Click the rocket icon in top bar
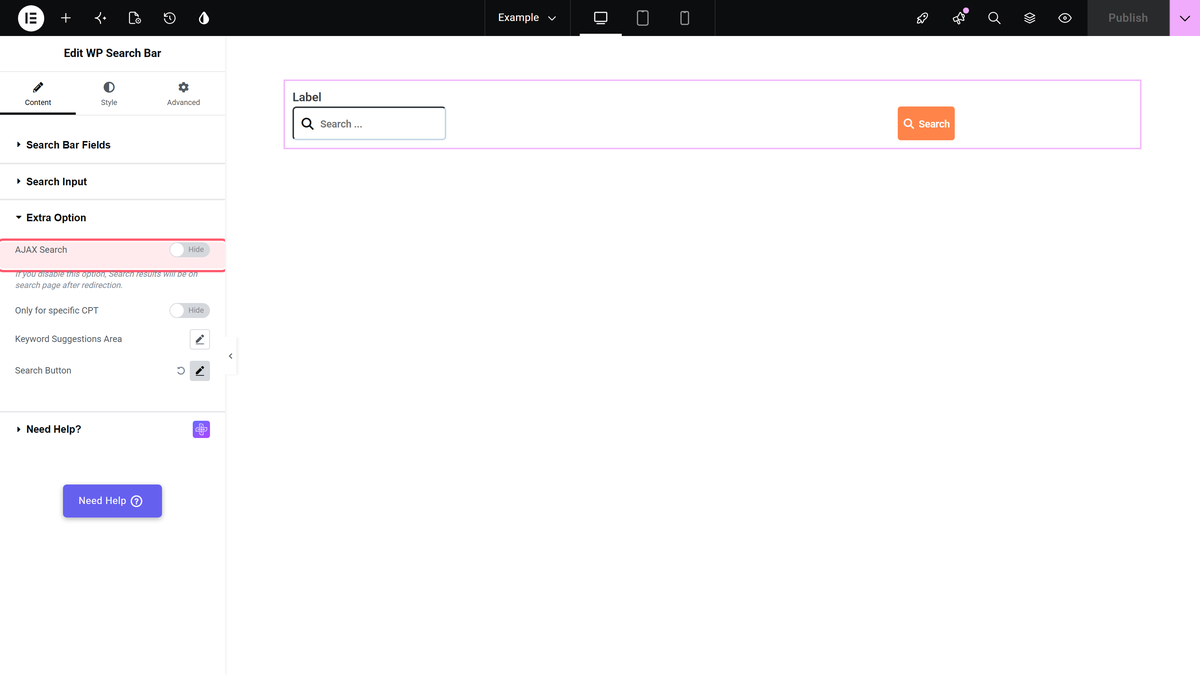This screenshot has width=1200, height=675. click(923, 18)
